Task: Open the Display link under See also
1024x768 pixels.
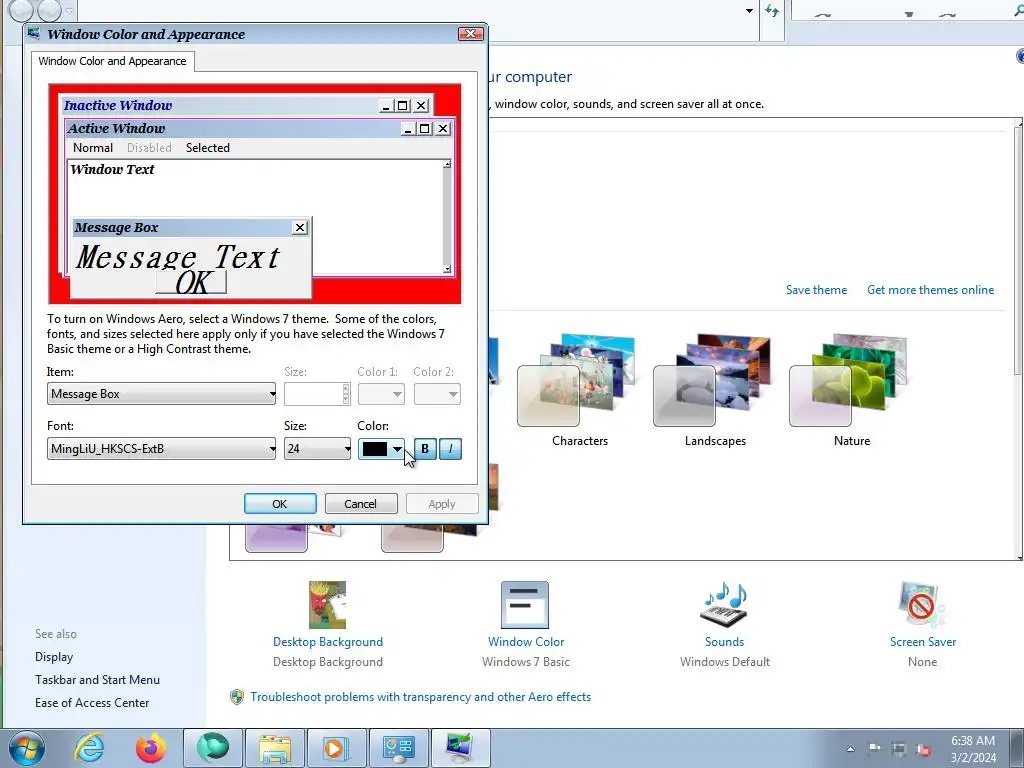Action: pyautogui.click(x=54, y=657)
